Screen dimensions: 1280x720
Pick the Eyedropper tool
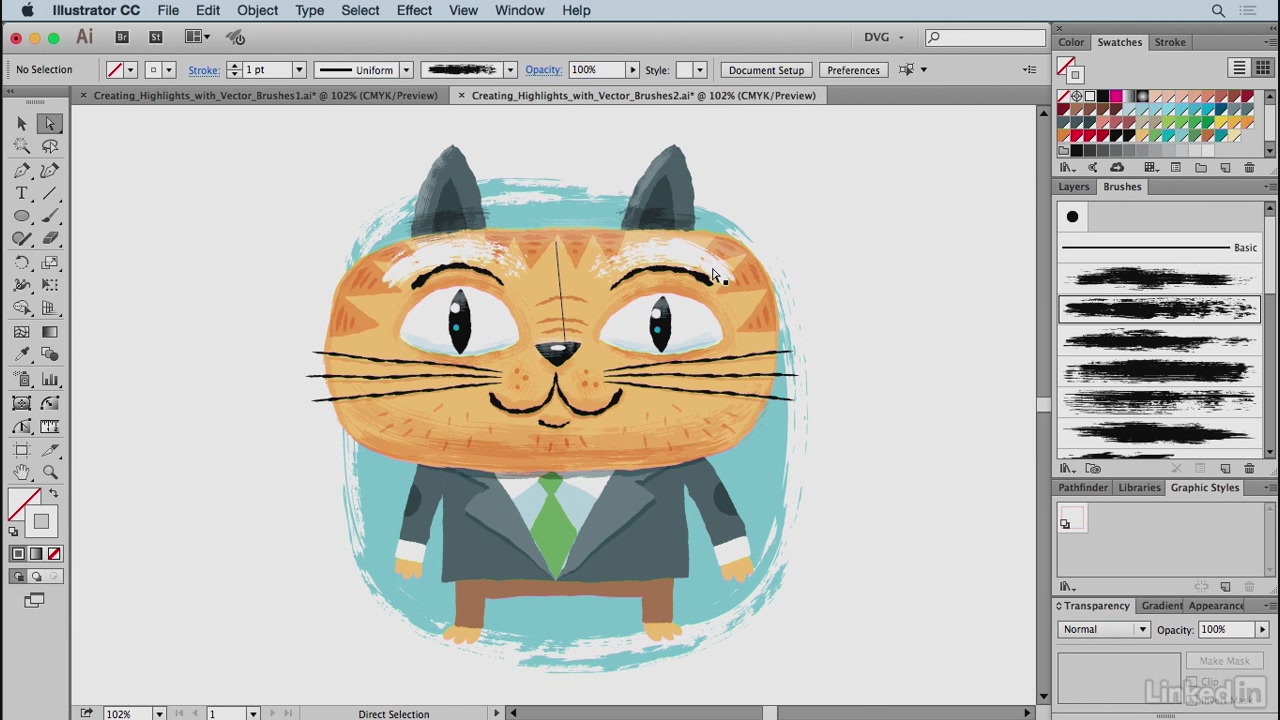coord(22,355)
